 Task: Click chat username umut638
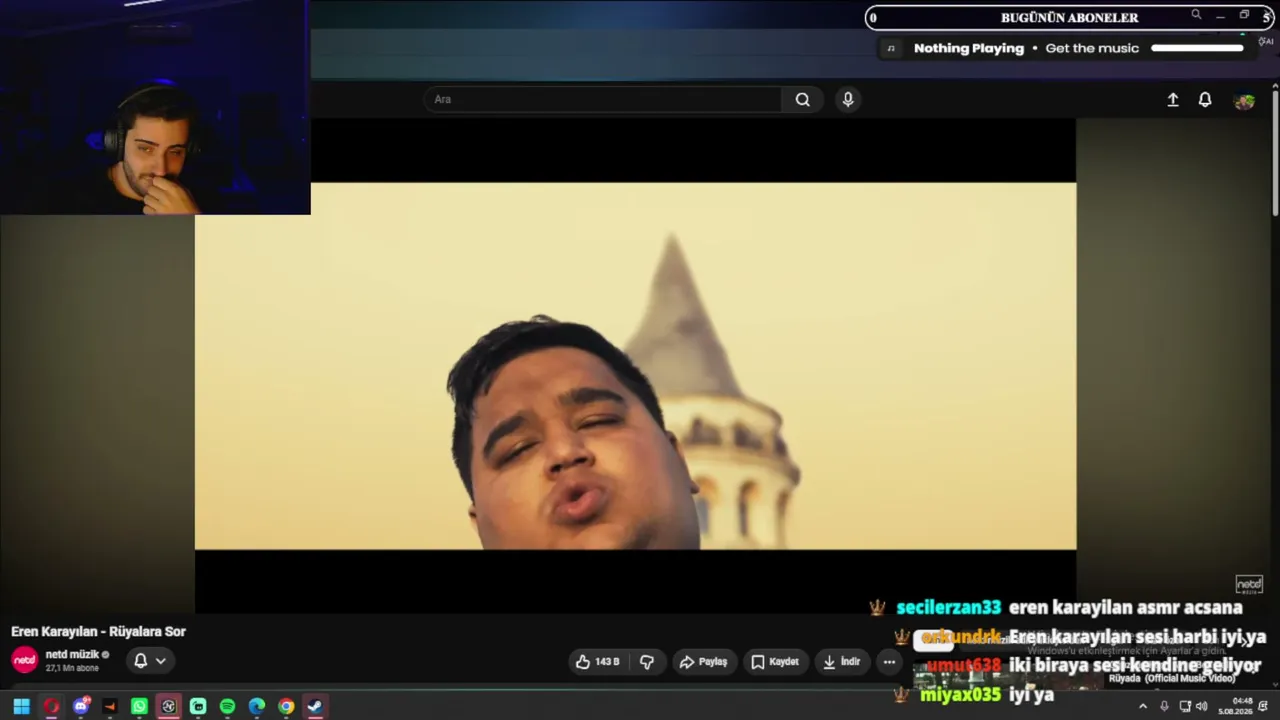coord(963,665)
